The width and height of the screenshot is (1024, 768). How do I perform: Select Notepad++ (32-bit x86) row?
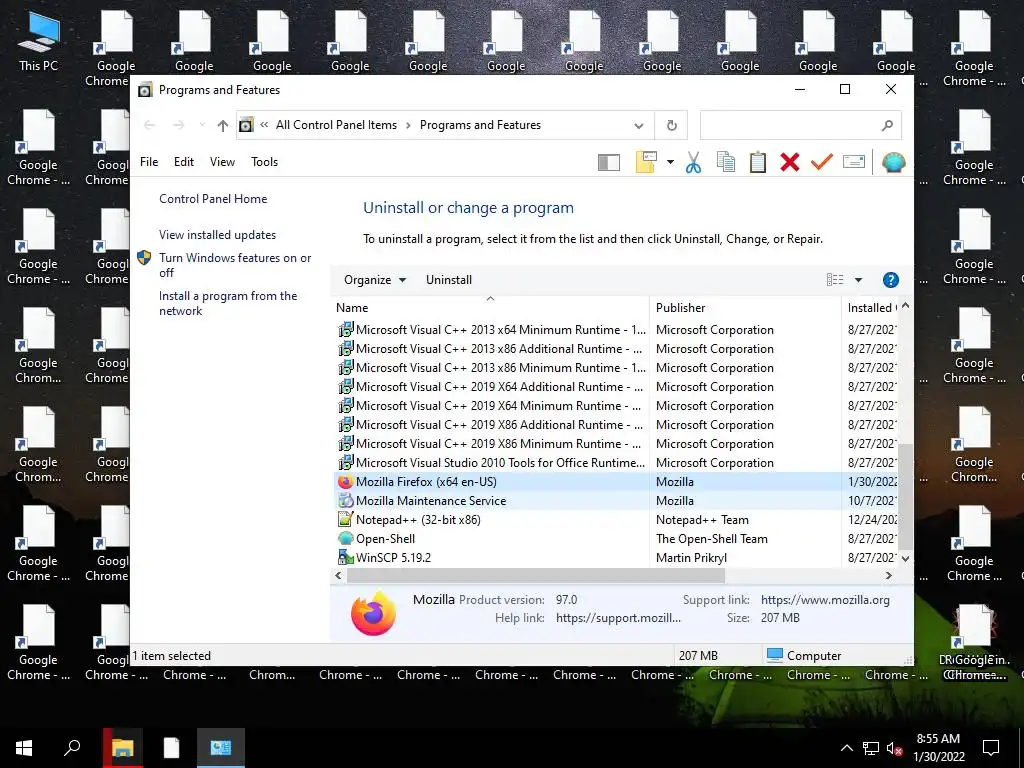tap(616, 520)
